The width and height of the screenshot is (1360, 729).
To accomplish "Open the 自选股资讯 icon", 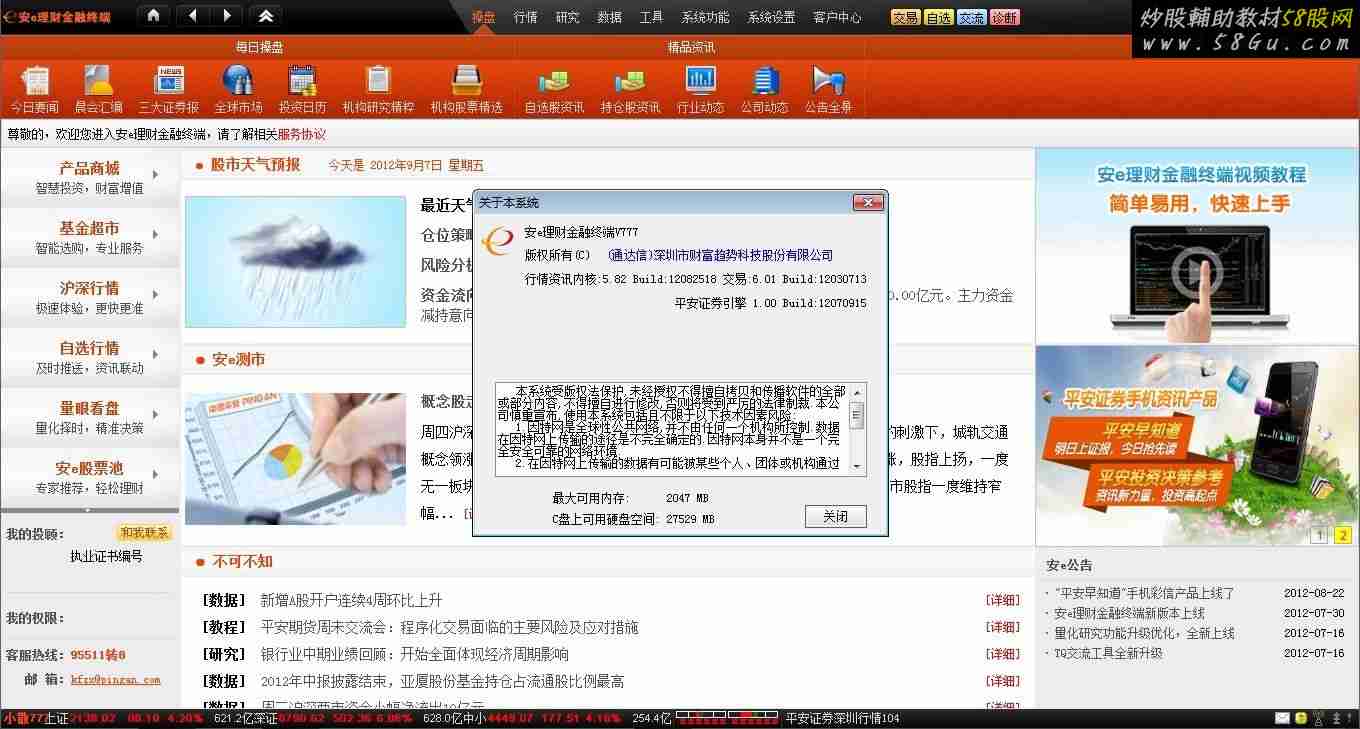I will 554,89.
